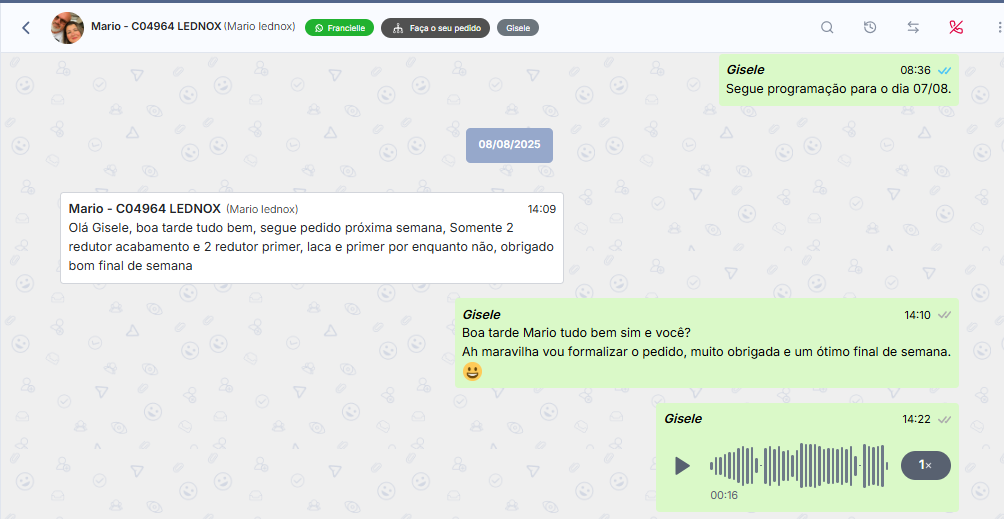Viewport: 1004px width, 519px height.
Task: Open Mario's contact profile photo
Action: pyautogui.click(x=67, y=28)
